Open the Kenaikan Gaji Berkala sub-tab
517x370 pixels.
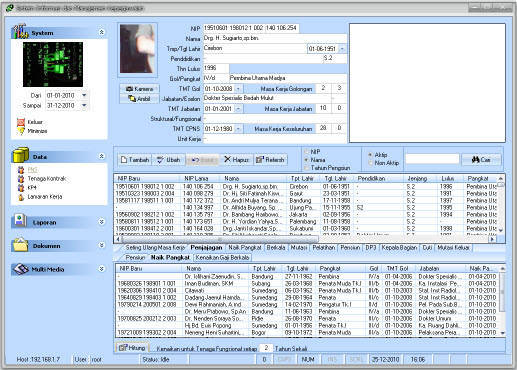tap(222, 258)
